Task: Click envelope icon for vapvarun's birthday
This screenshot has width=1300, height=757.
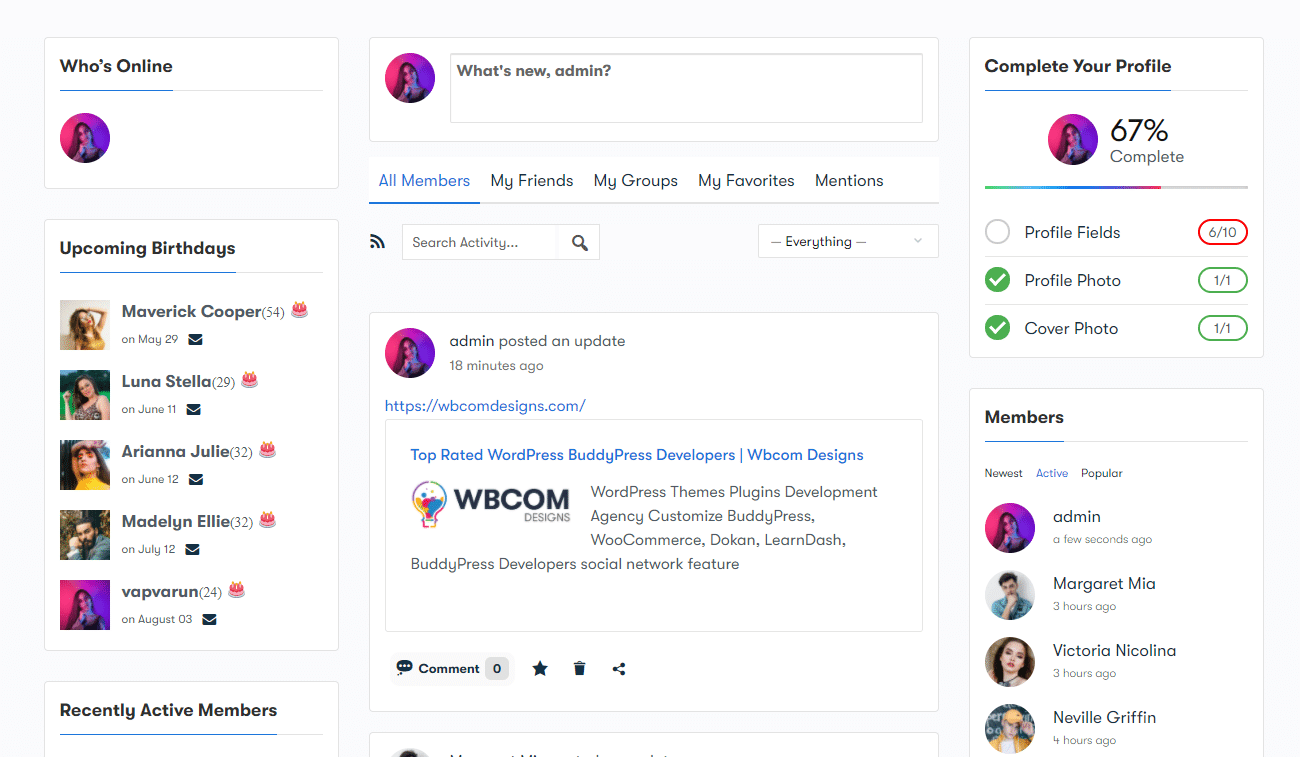Action: pos(209,619)
